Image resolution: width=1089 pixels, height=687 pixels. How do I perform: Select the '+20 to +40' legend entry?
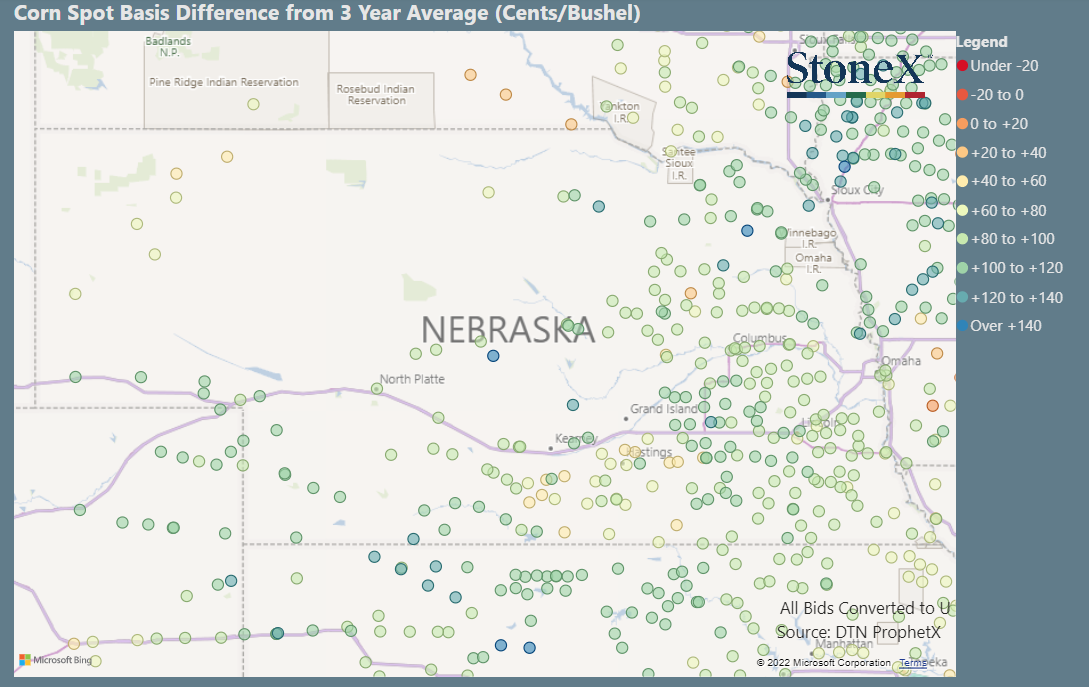pyautogui.click(x=1001, y=153)
